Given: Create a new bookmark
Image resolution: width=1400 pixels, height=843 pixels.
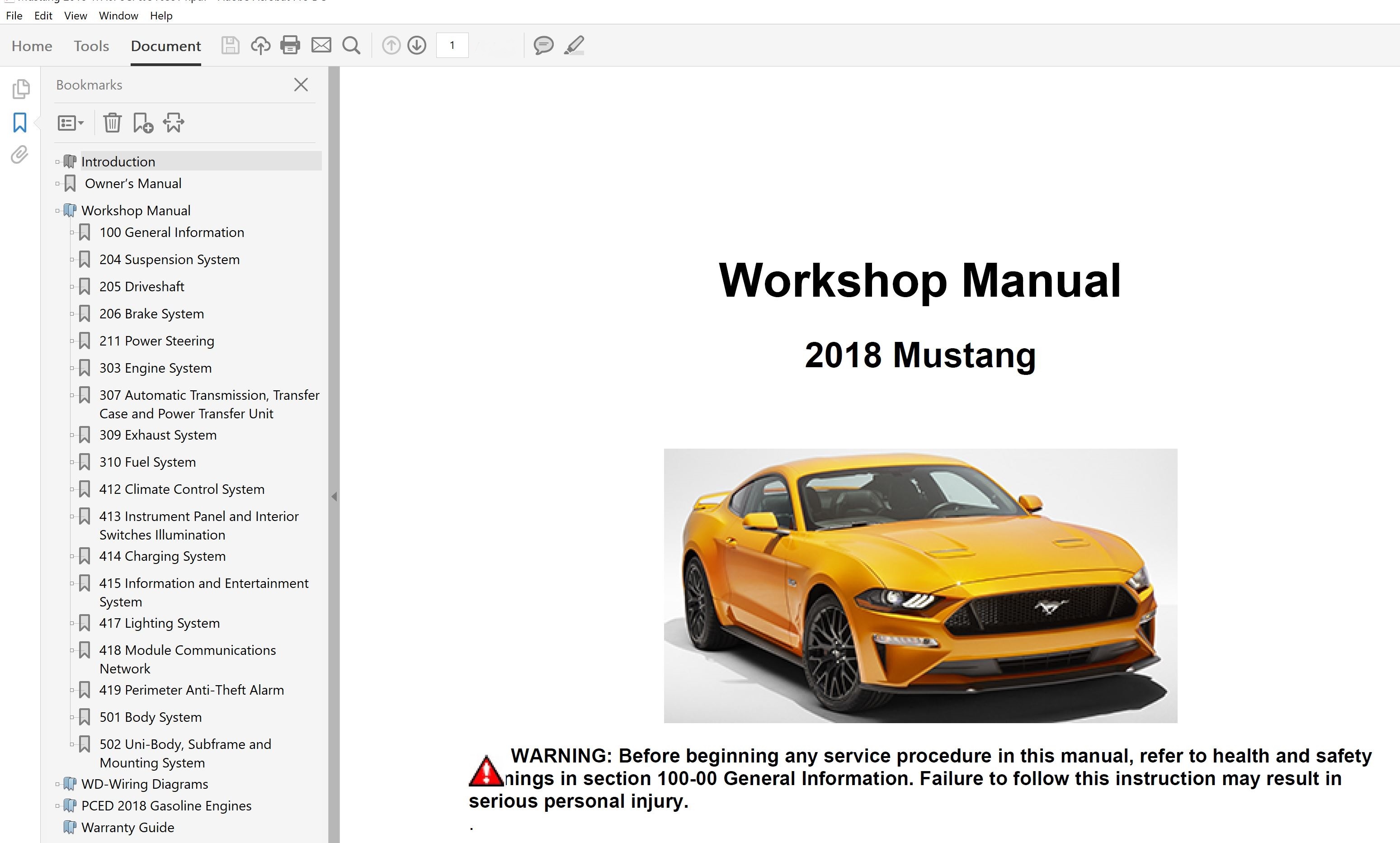Looking at the screenshot, I should click(x=141, y=122).
